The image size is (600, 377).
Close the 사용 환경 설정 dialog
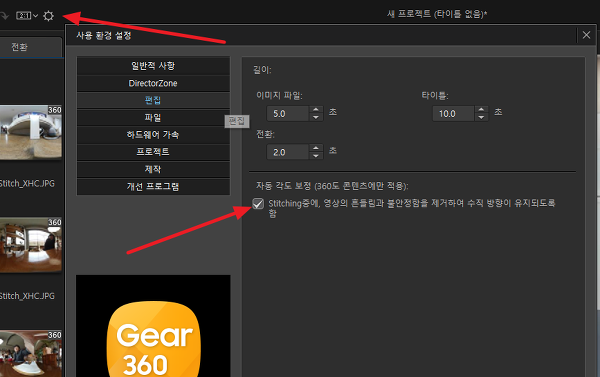[x=586, y=35]
